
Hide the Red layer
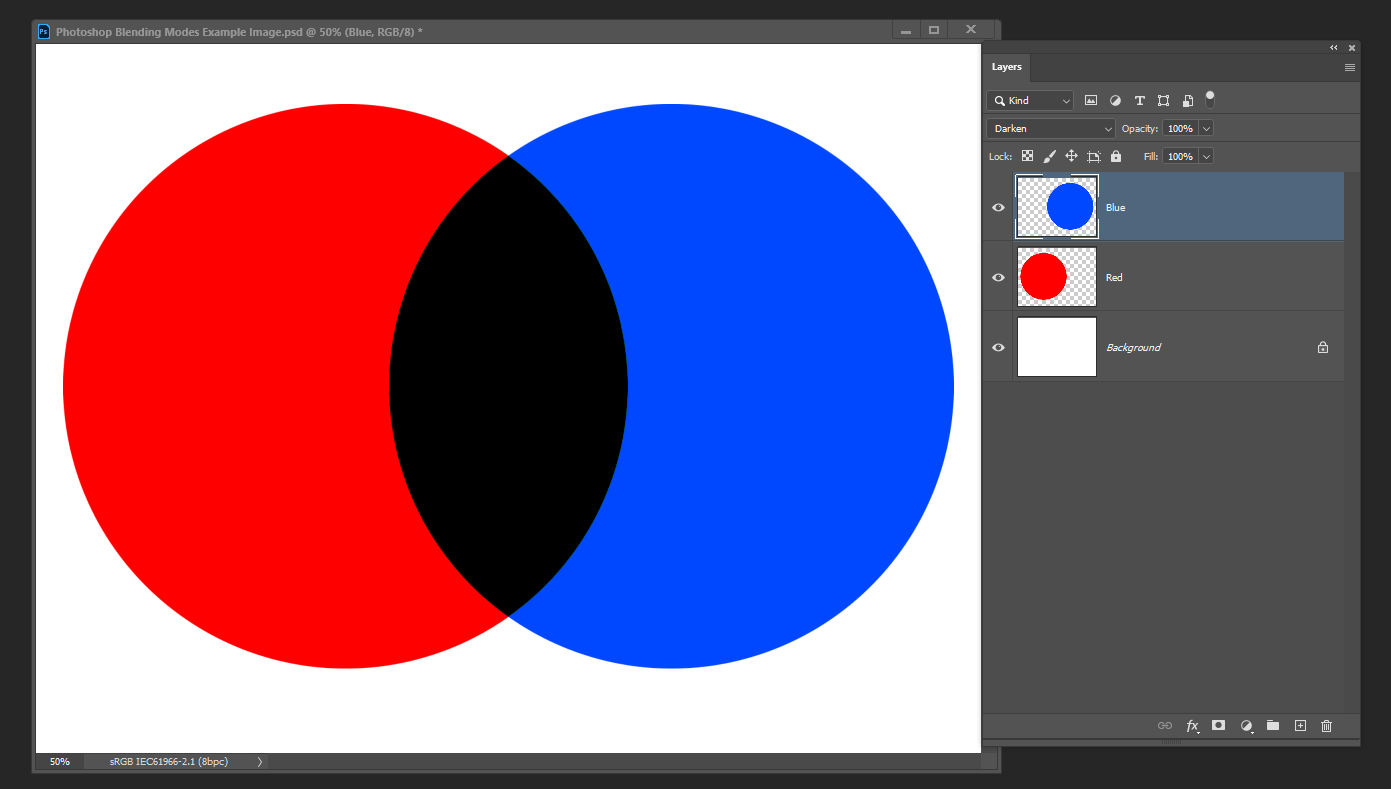click(x=997, y=277)
